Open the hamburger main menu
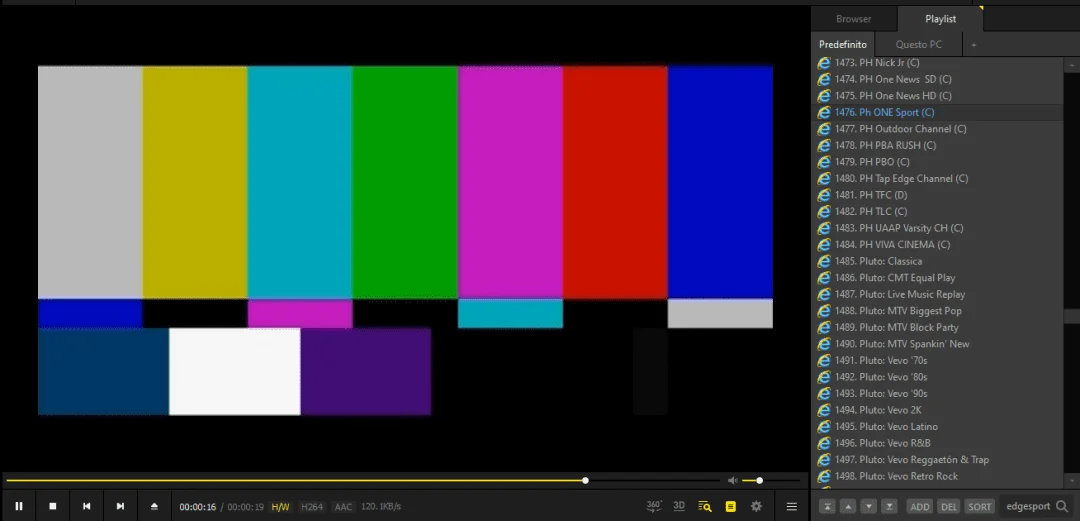 (791, 507)
